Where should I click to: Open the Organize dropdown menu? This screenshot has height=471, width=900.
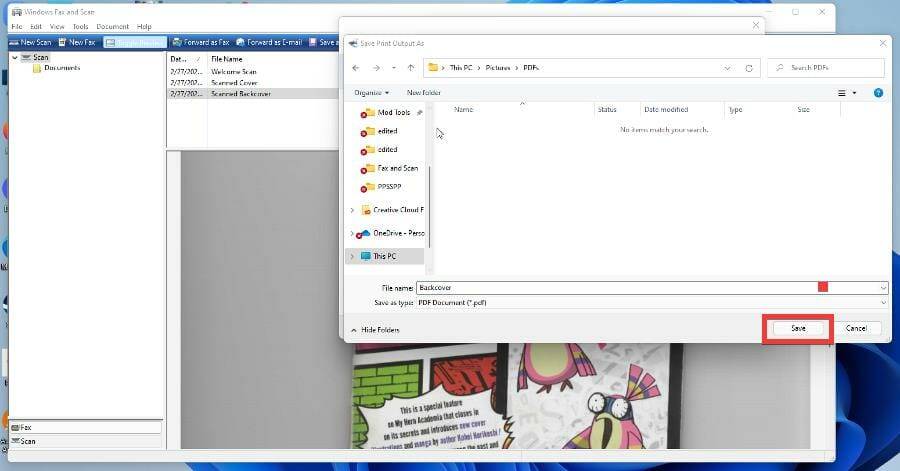pos(371,92)
